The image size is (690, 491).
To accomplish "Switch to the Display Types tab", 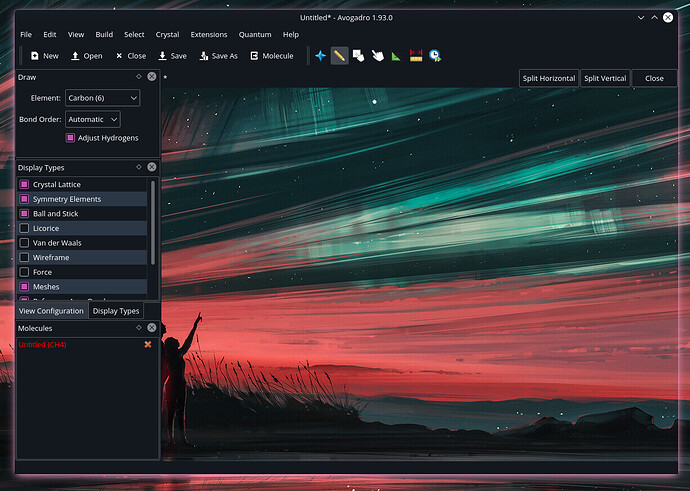I will pos(116,311).
